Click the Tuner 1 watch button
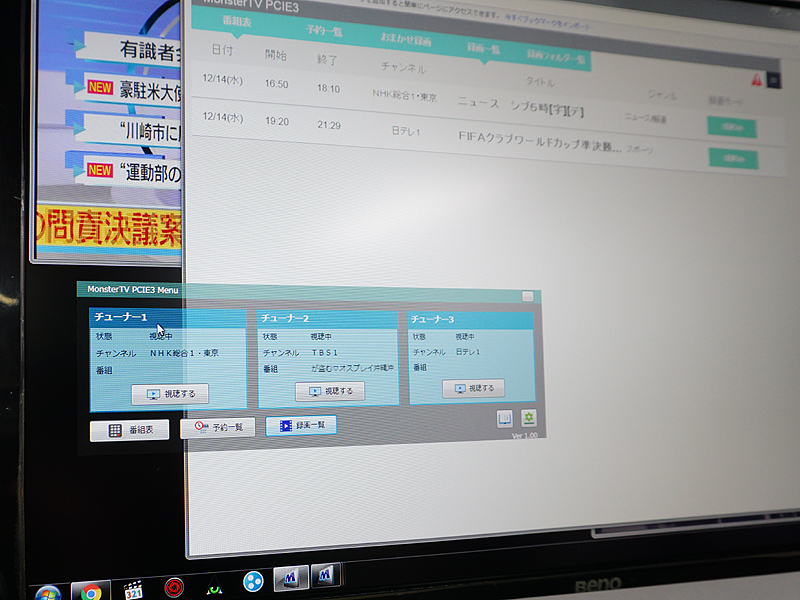 click(x=170, y=394)
